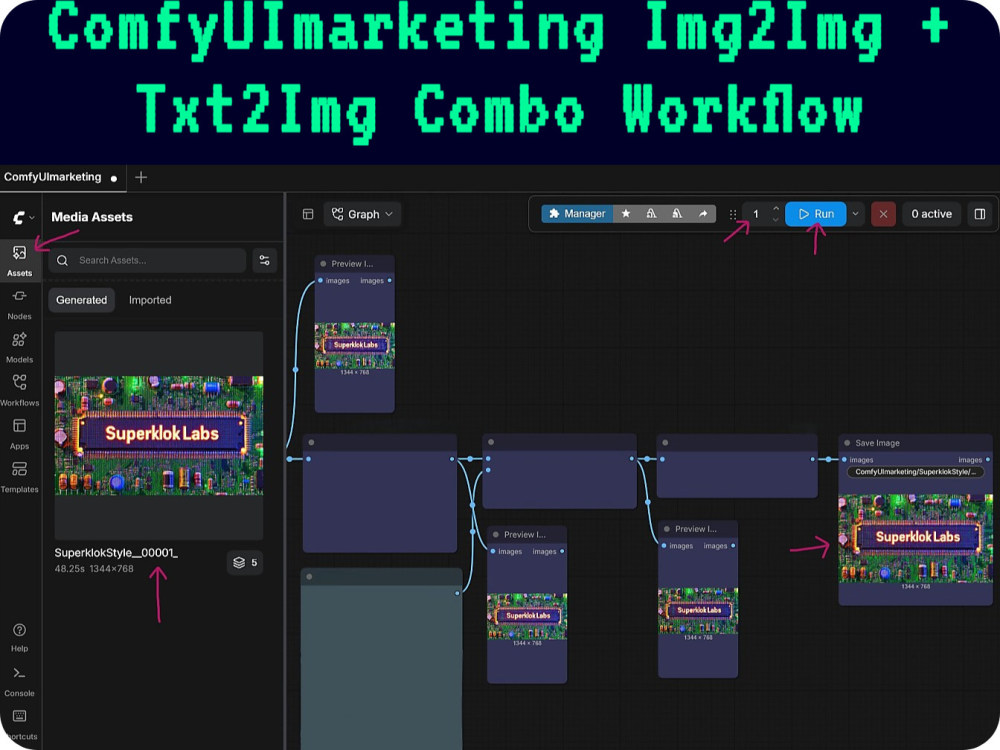Image resolution: width=1000 pixels, height=750 pixels.
Task: Toggle the panel layout icon left of Graph
Action: coord(307,214)
